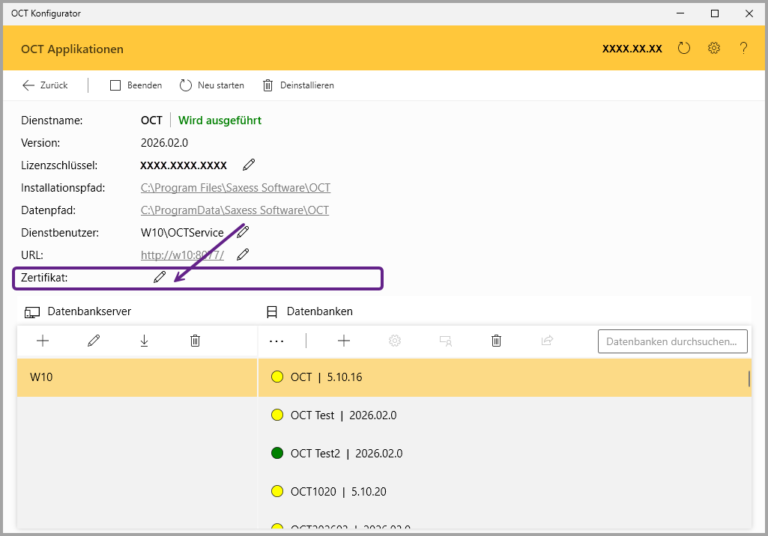Add a new Datenbankserver with the plus icon

[x=43, y=341]
